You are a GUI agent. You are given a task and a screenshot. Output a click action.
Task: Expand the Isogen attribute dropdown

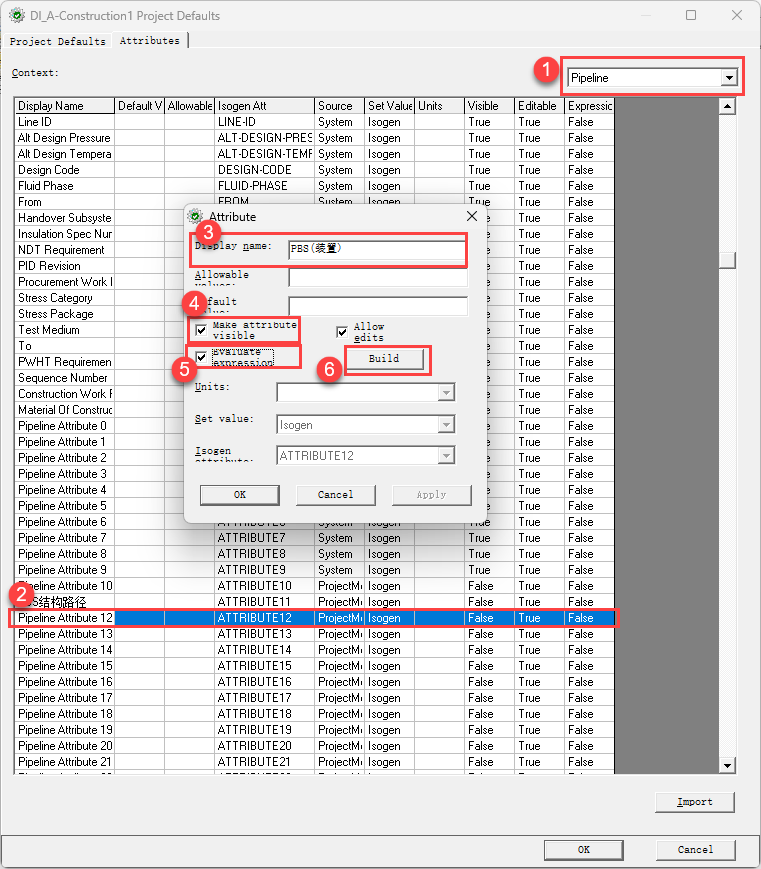pyautogui.click(x=446, y=456)
